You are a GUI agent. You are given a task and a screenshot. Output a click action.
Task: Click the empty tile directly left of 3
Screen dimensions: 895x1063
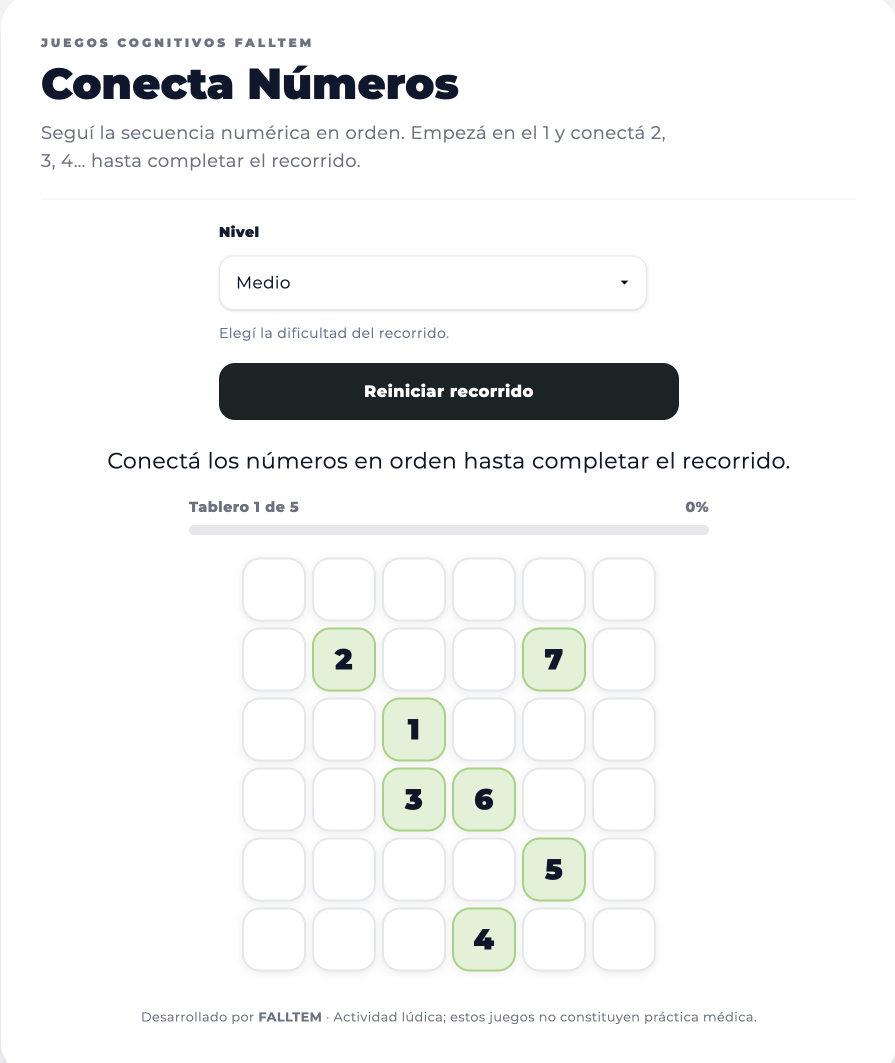click(x=344, y=799)
